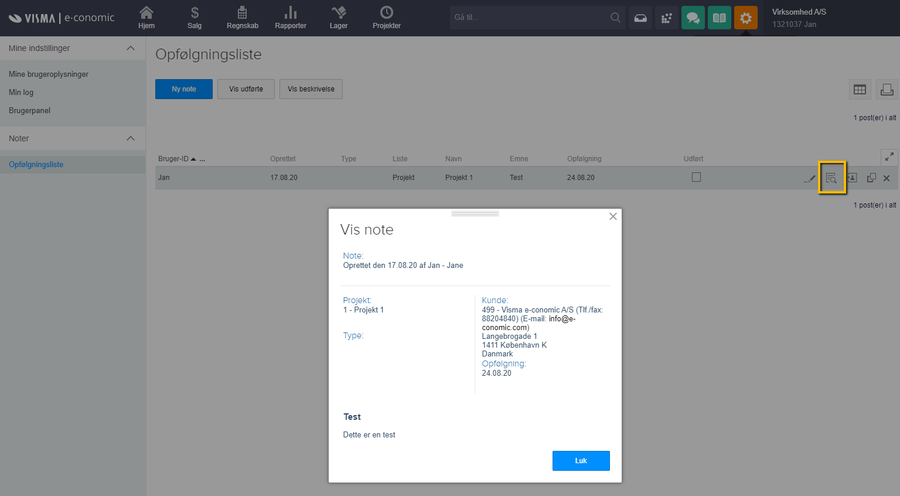Viewport: 900px width, 496px height.
Task: Click the inbox tray icon in top bar
Action: click(x=639, y=18)
